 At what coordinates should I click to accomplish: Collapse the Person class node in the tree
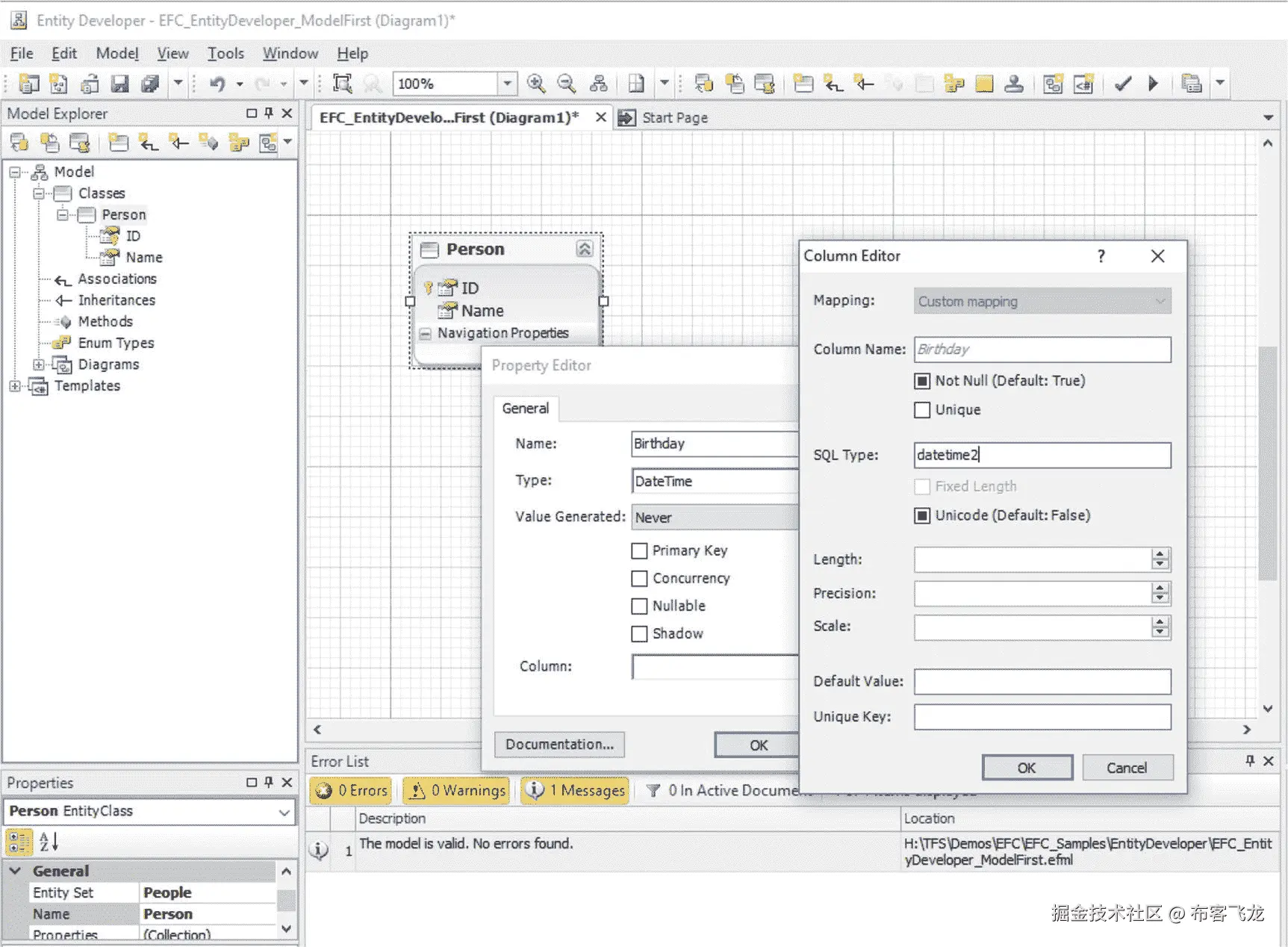click(x=63, y=215)
